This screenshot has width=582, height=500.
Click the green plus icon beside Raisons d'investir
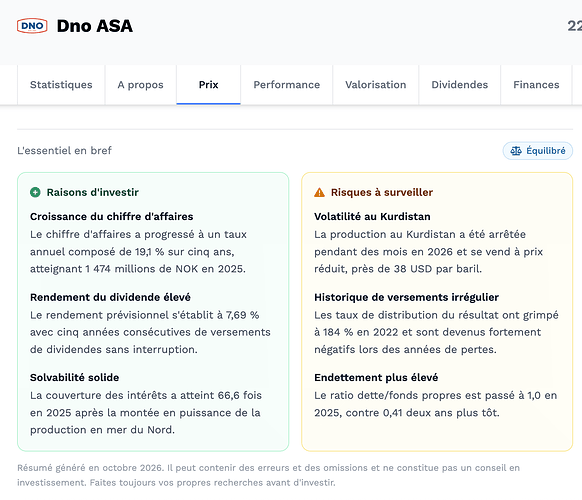pyautogui.click(x=35, y=192)
